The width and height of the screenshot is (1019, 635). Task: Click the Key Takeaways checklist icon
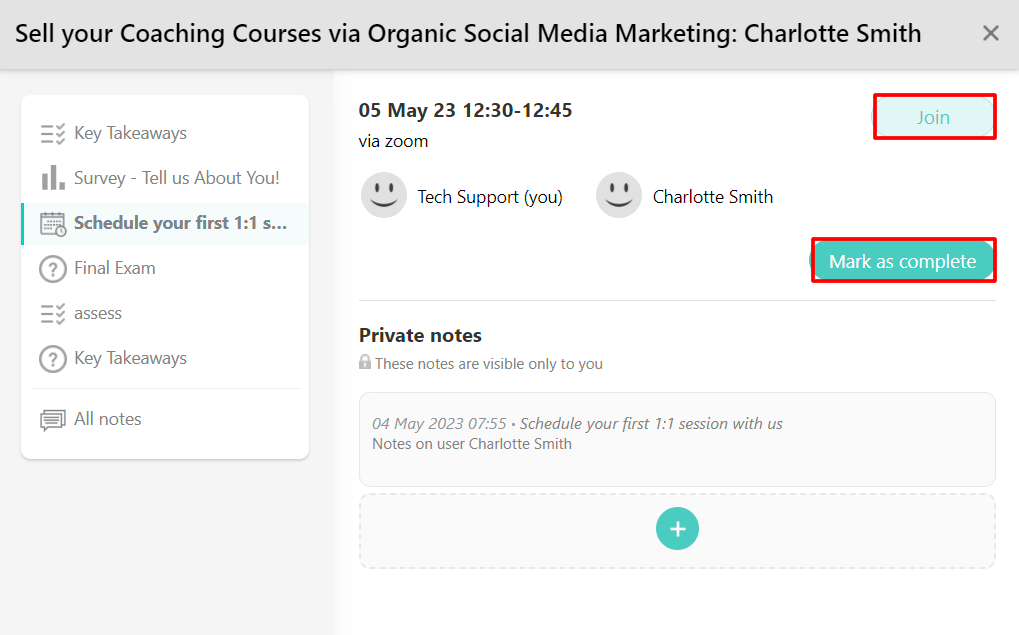click(52, 132)
